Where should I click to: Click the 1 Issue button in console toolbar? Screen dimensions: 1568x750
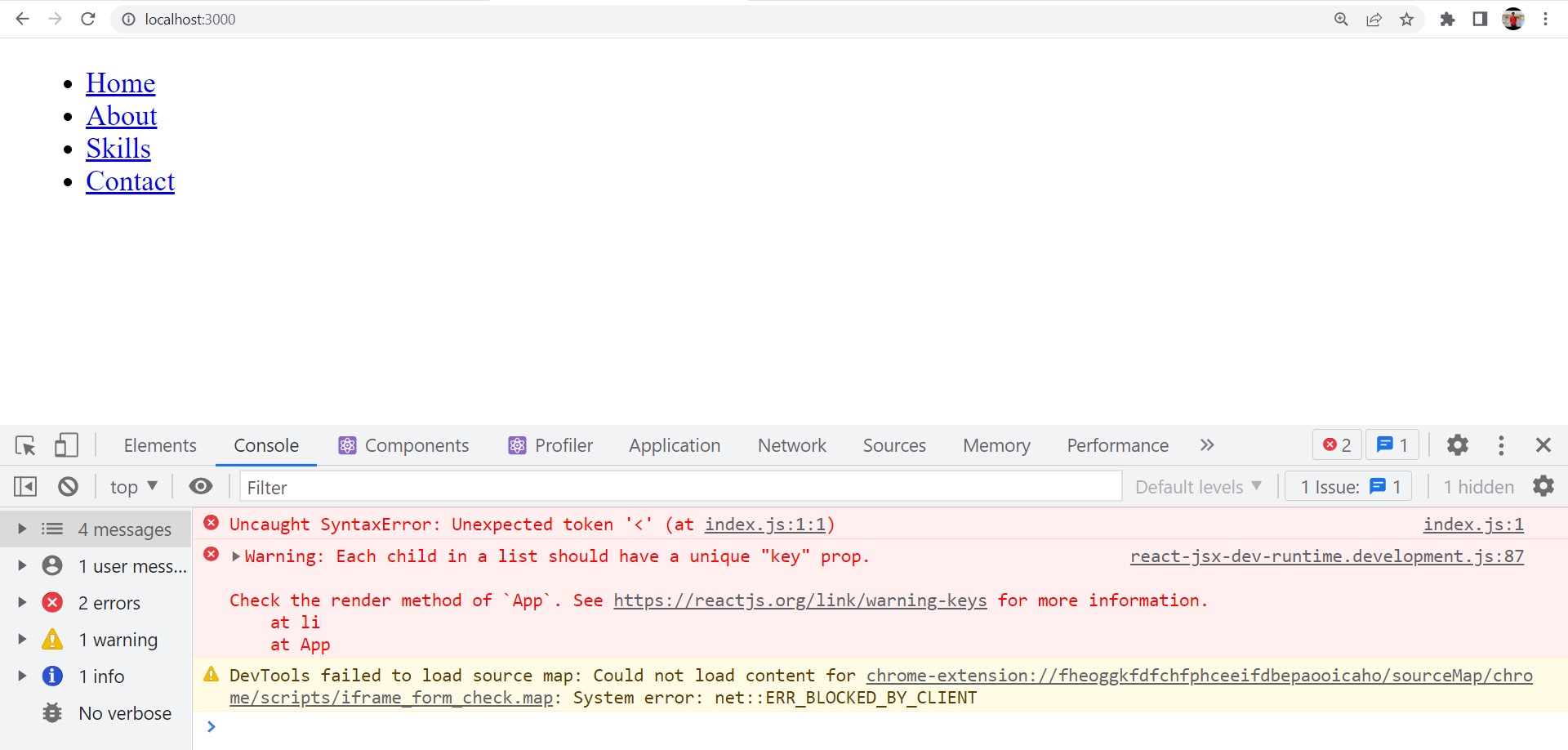coord(1349,487)
